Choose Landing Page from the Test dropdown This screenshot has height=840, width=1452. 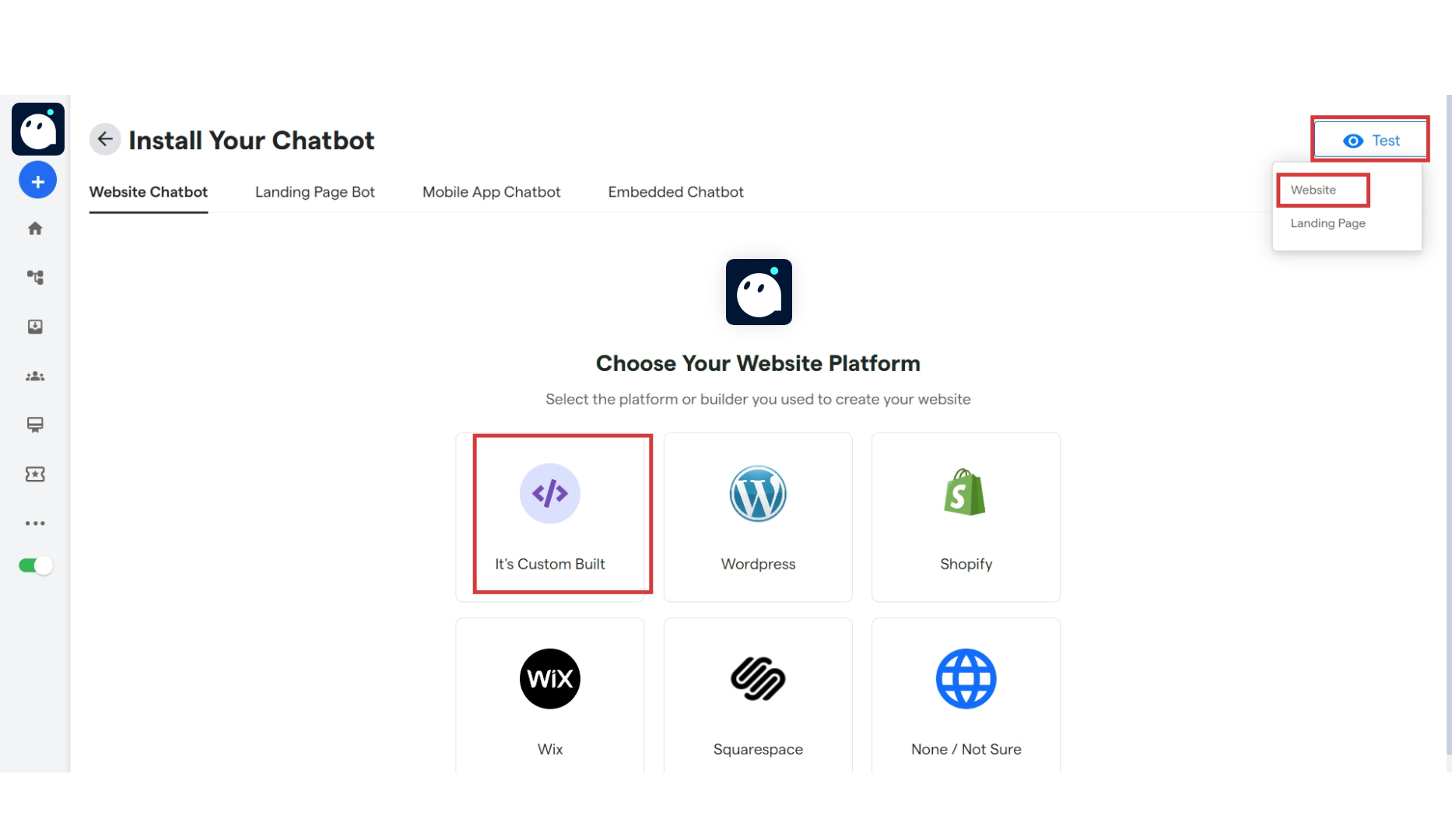tap(1327, 223)
